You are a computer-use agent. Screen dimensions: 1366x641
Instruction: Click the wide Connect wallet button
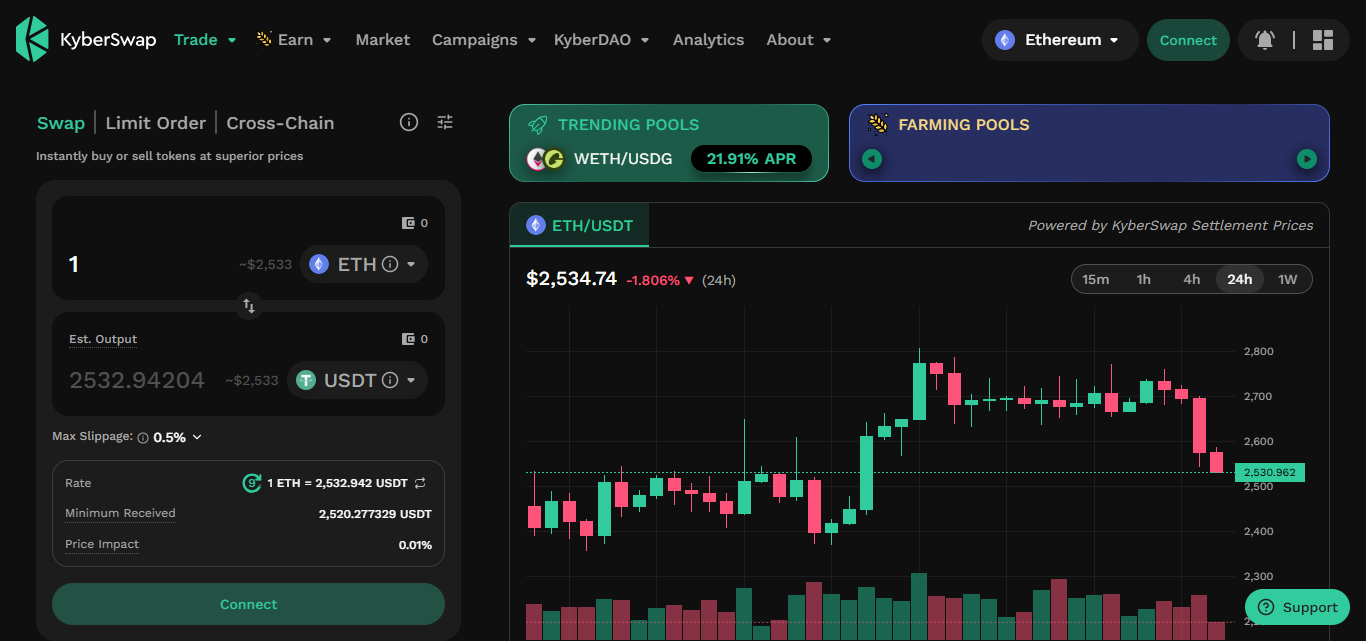click(x=248, y=604)
